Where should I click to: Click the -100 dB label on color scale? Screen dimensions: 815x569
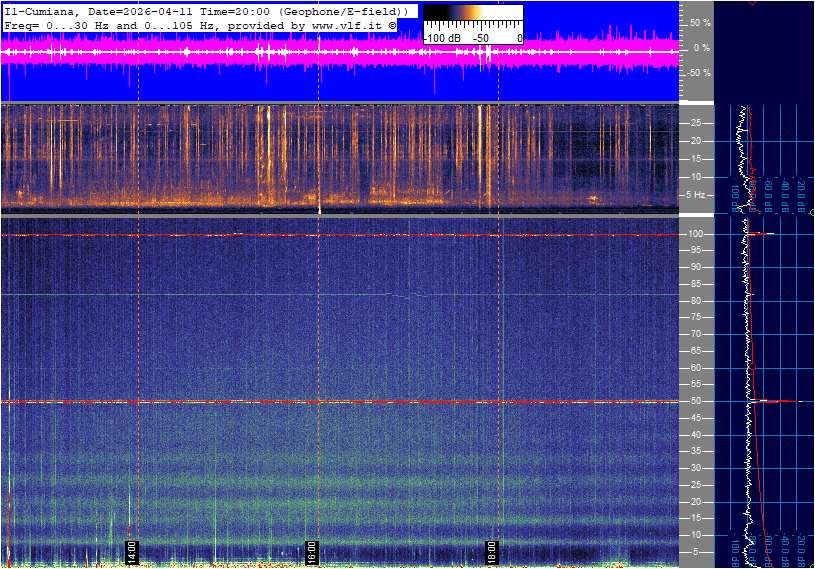440,37
